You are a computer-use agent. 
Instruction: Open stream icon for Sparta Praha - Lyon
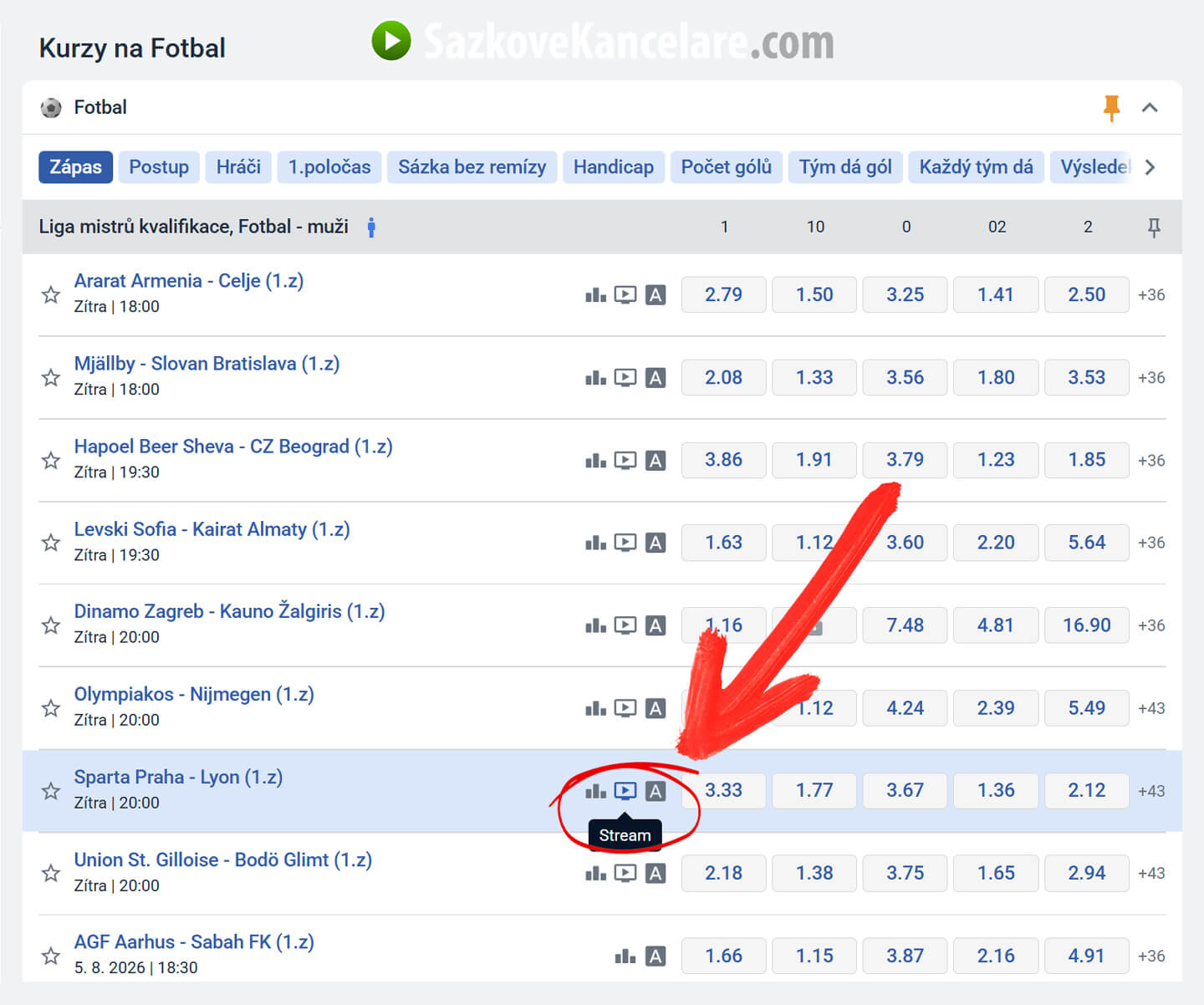tap(625, 790)
